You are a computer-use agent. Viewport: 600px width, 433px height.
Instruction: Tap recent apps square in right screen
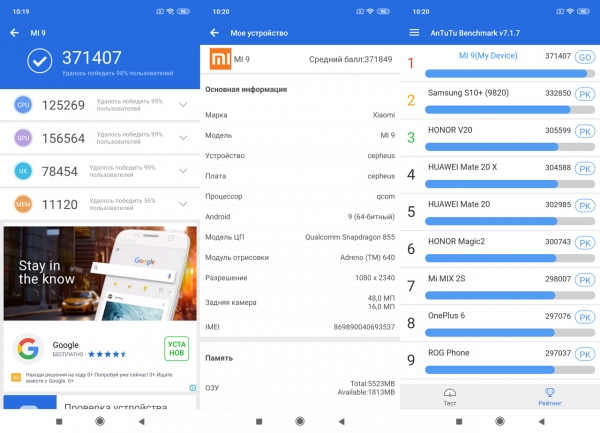pos(459,422)
